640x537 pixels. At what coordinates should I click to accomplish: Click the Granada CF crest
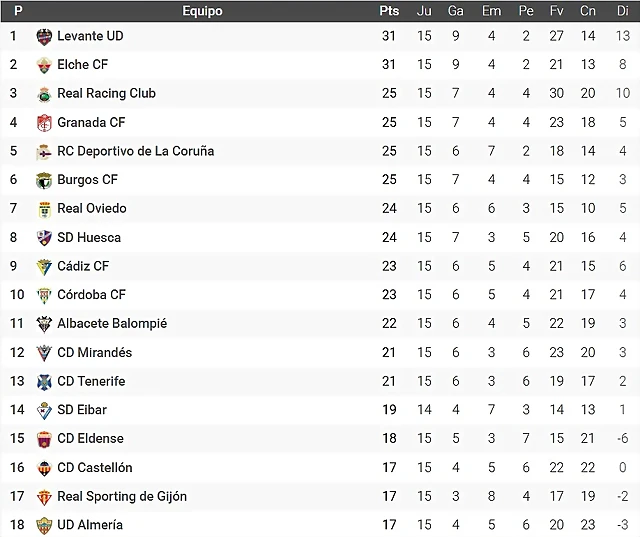44,123
